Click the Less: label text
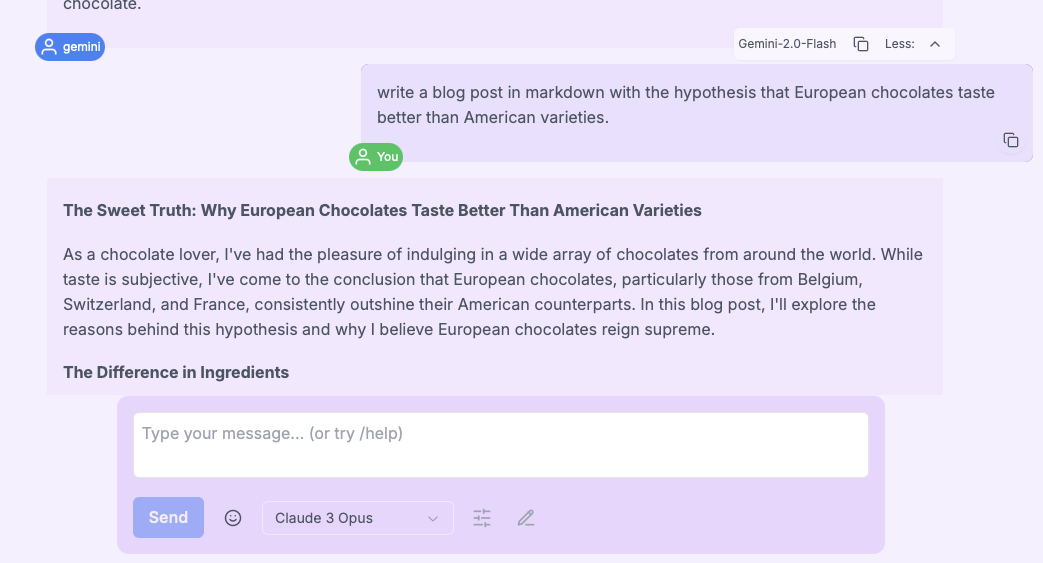Viewport: 1043px width, 563px height. (899, 44)
